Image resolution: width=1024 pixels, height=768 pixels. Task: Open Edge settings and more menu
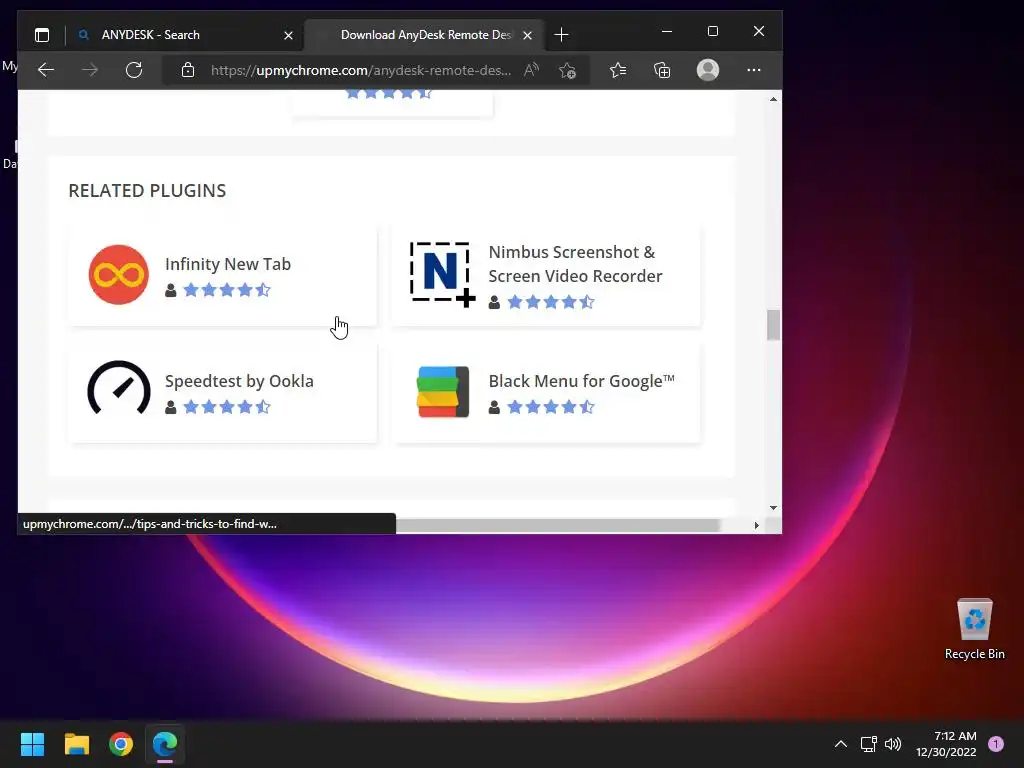pos(754,70)
